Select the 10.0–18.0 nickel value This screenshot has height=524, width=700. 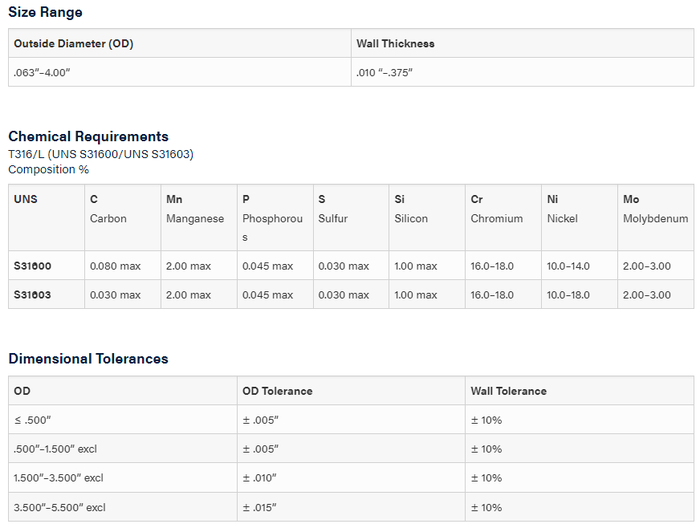pyautogui.click(x=569, y=295)
